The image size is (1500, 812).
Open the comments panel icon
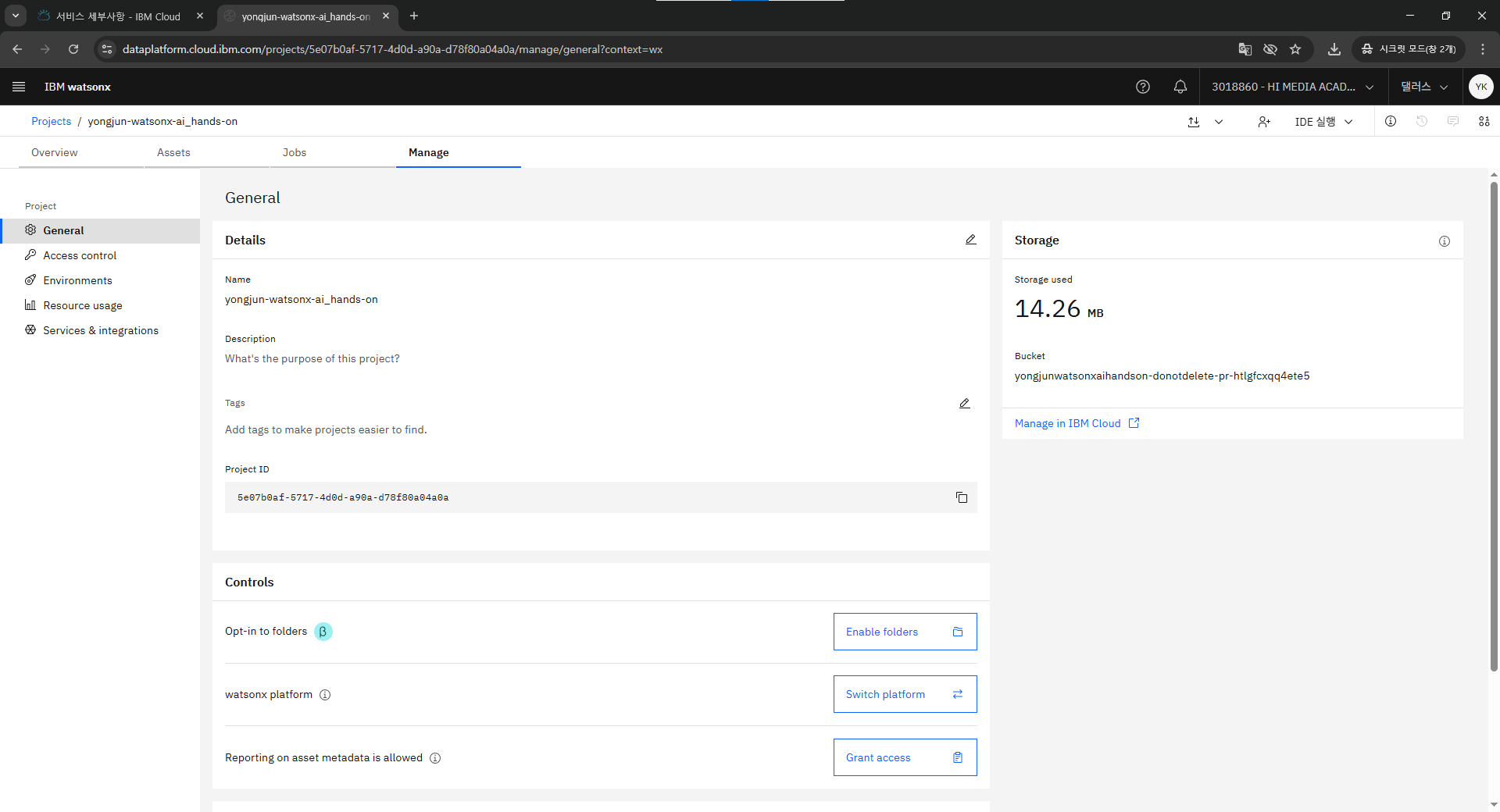pyautogui.click(x=1453, y=121)
